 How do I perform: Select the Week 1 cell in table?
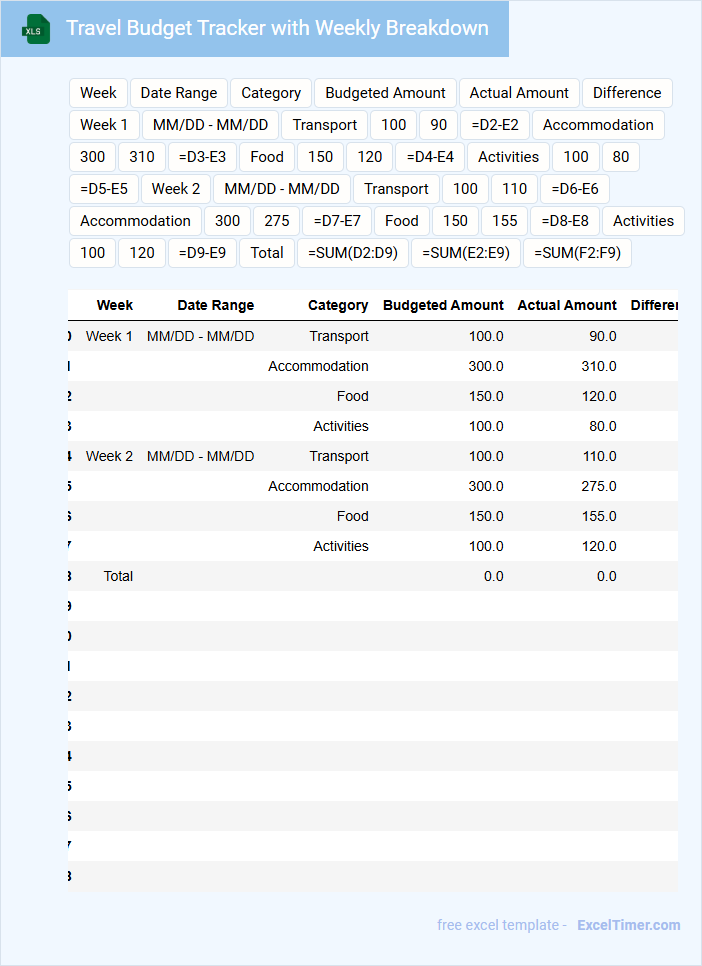click(x=109, y=336)
